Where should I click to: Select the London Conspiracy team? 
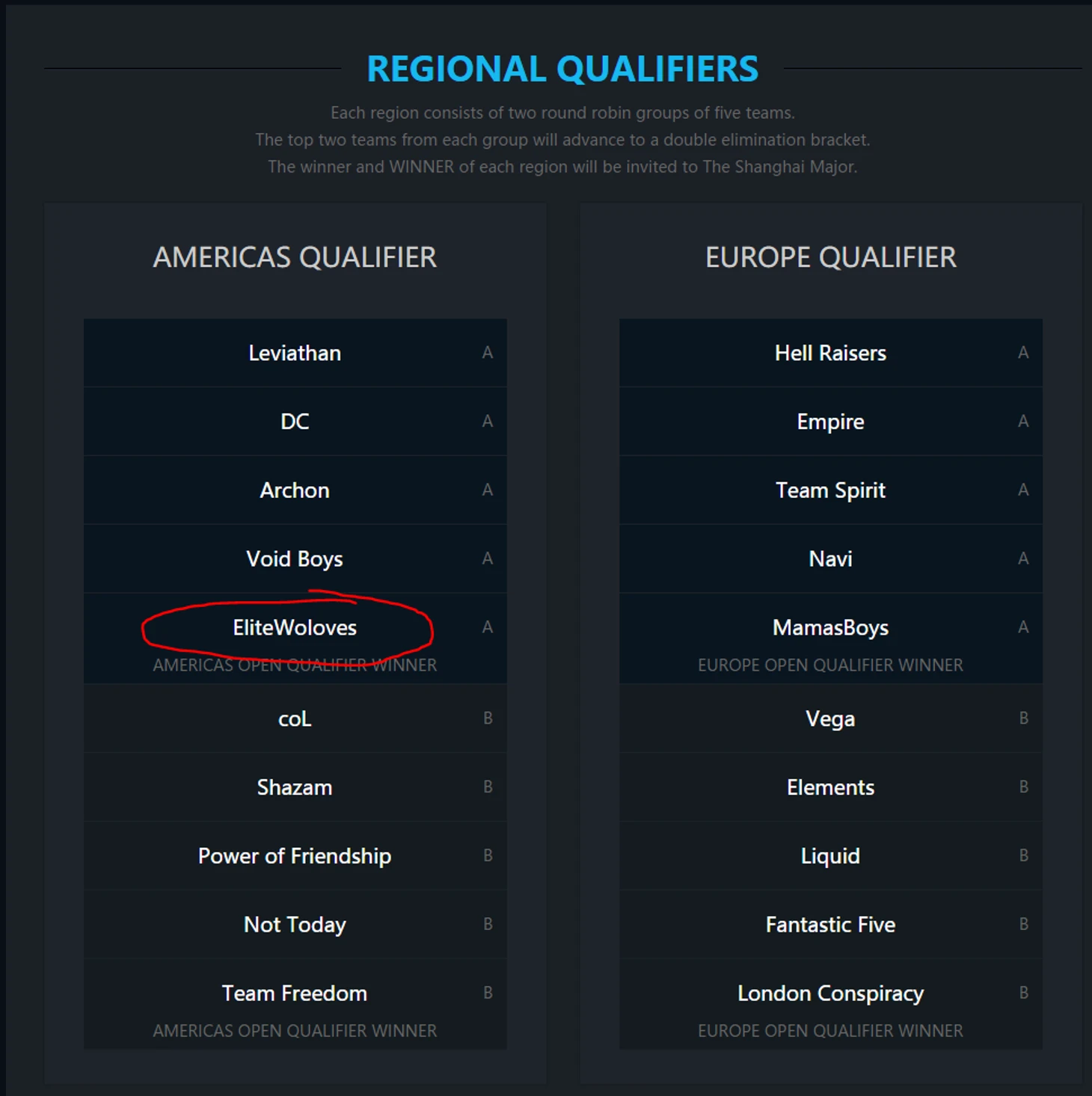click(830, 994)
